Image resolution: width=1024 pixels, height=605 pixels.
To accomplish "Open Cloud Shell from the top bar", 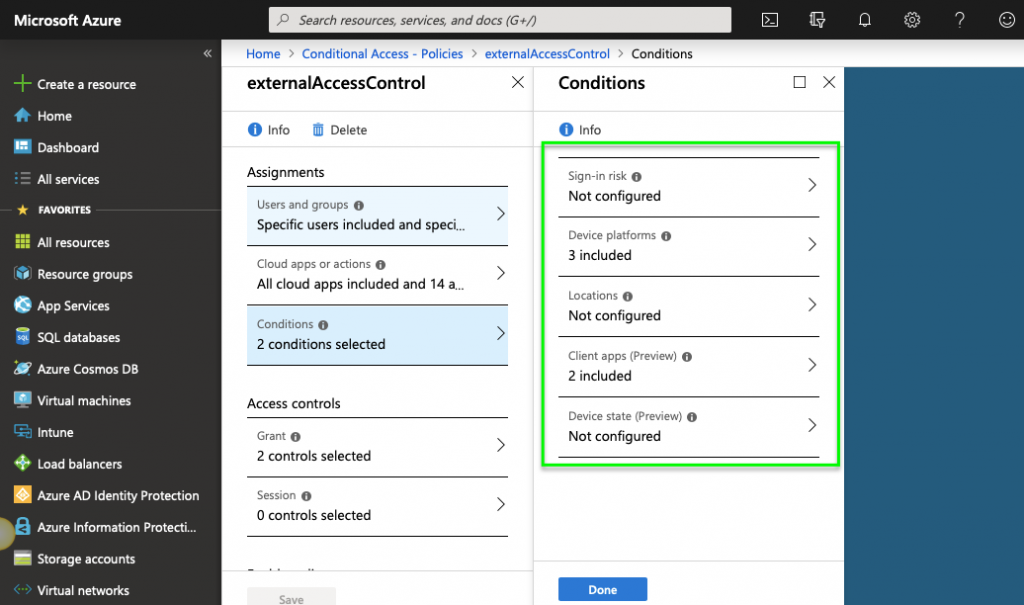I will coord(770,20).
